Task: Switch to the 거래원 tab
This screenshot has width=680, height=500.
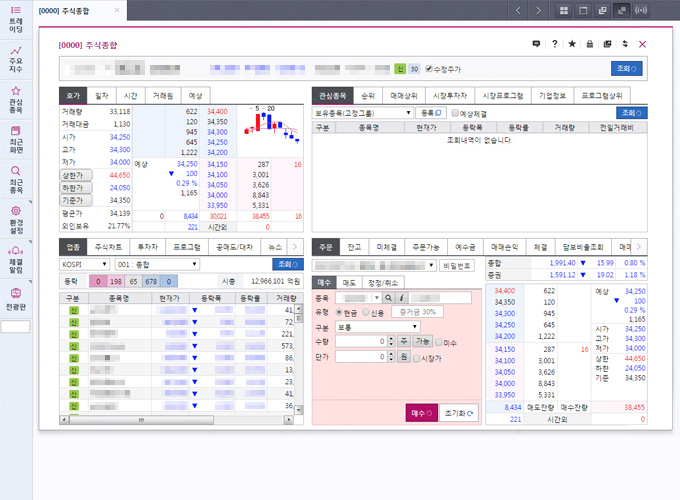Action: (163, 96)
